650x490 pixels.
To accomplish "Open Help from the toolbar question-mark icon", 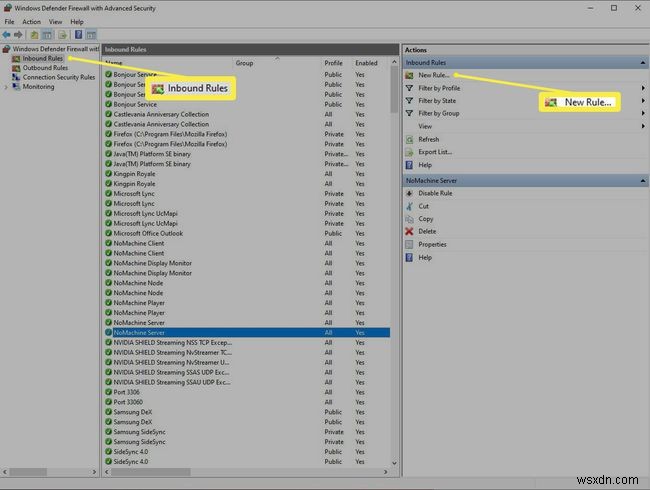I will [x=78, y=35].
